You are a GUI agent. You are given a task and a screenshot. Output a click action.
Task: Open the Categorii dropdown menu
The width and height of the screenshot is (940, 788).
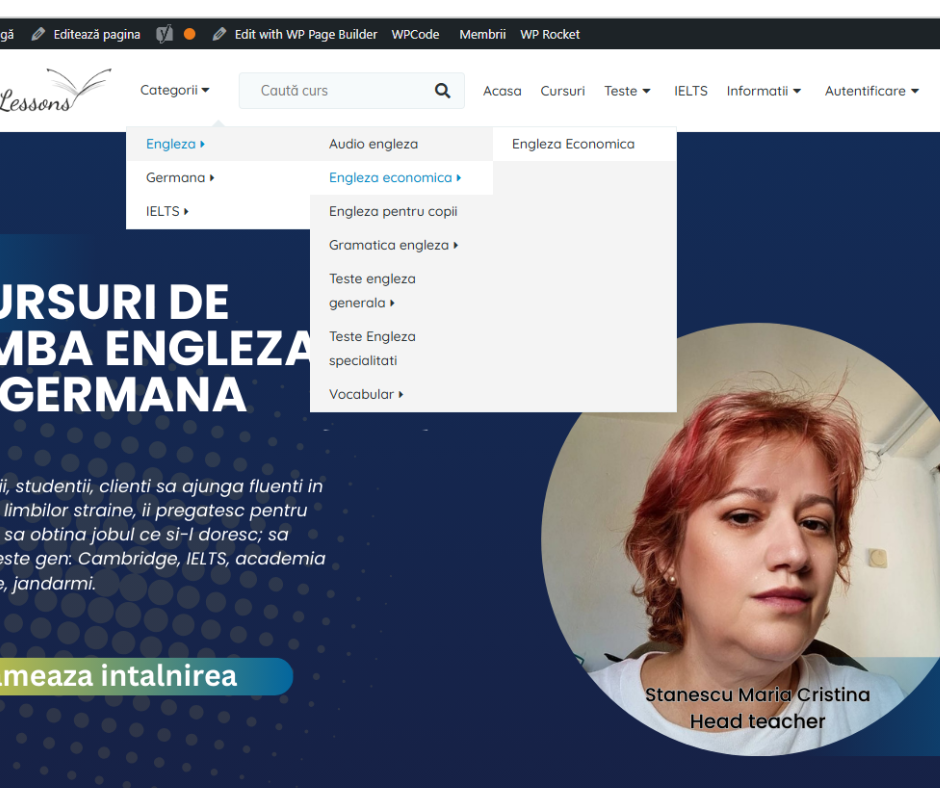(175, 90)
